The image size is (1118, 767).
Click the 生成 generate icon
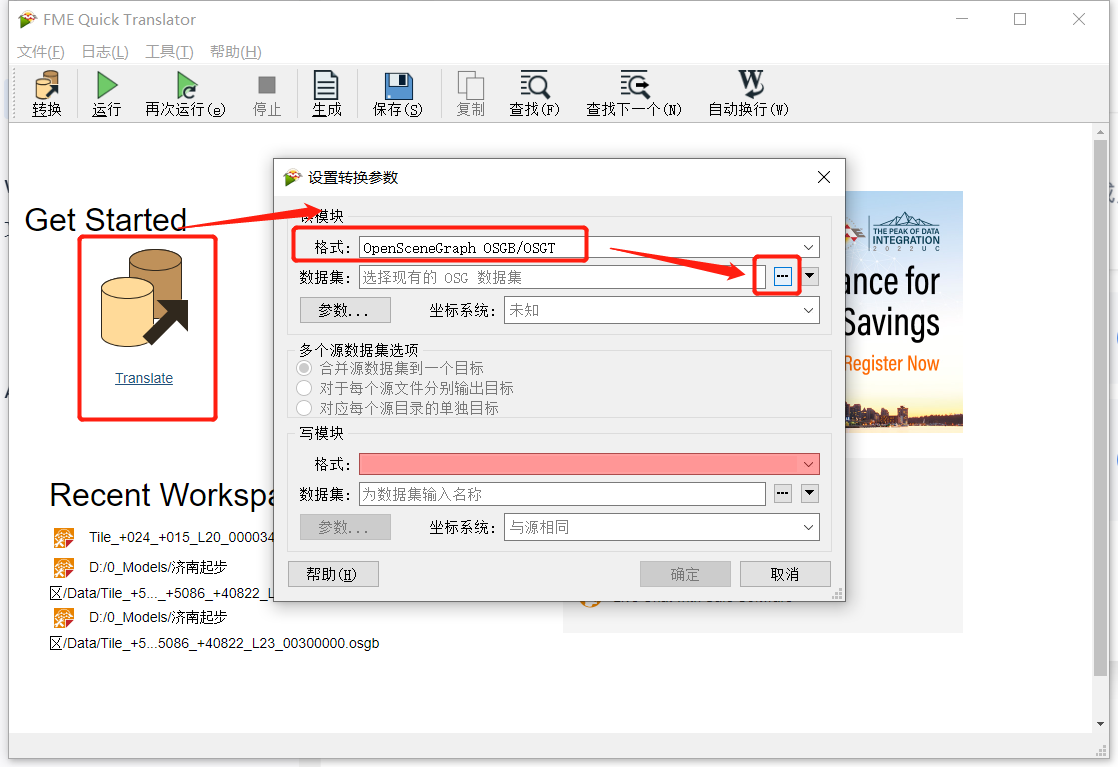pos(327,93)
